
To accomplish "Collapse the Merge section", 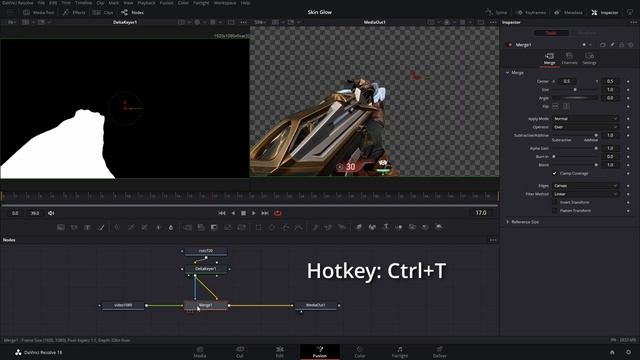I will pos(507,73).
